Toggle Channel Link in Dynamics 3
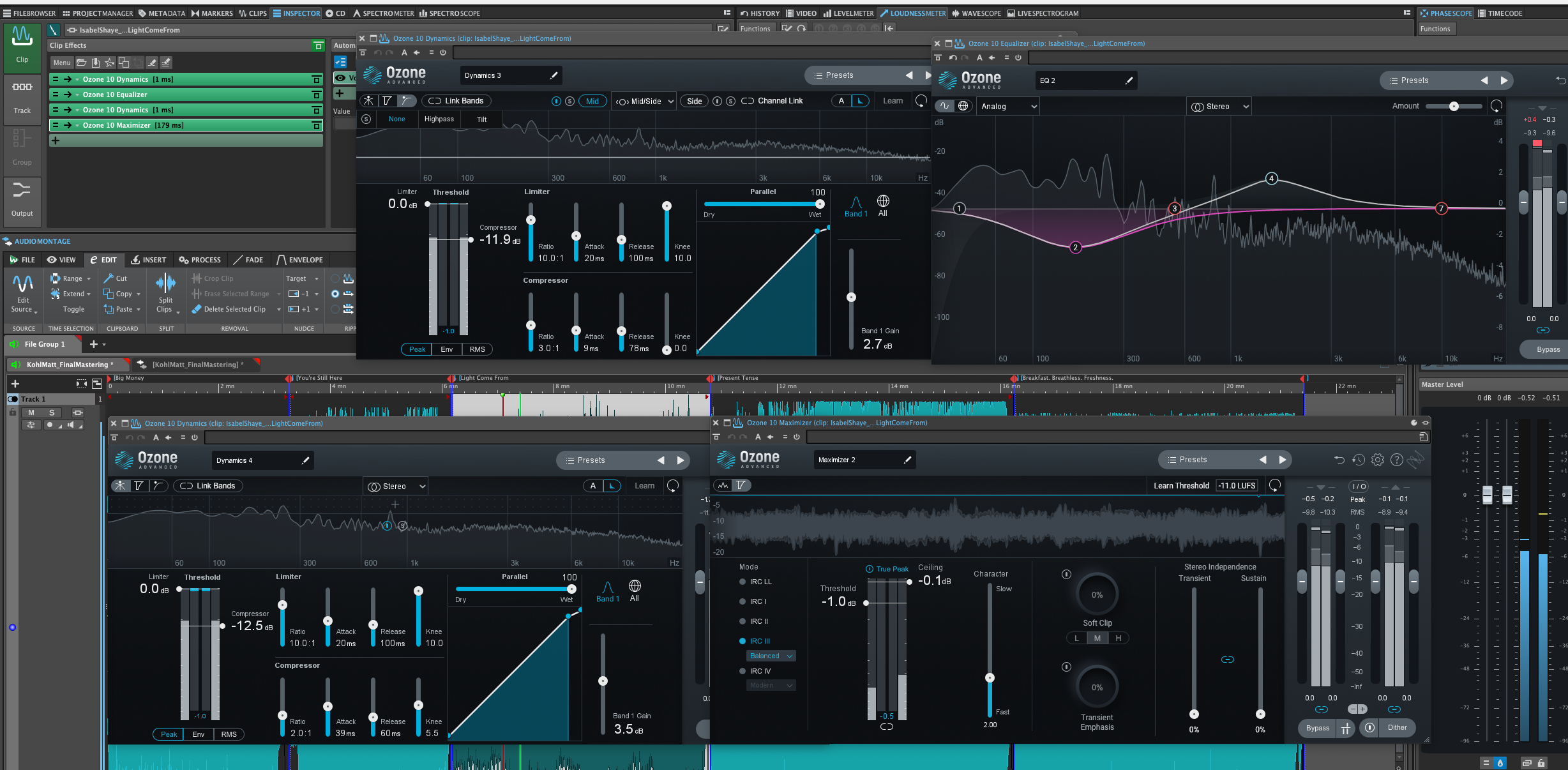Screen dimensions: 1568x770 (773, 101)
